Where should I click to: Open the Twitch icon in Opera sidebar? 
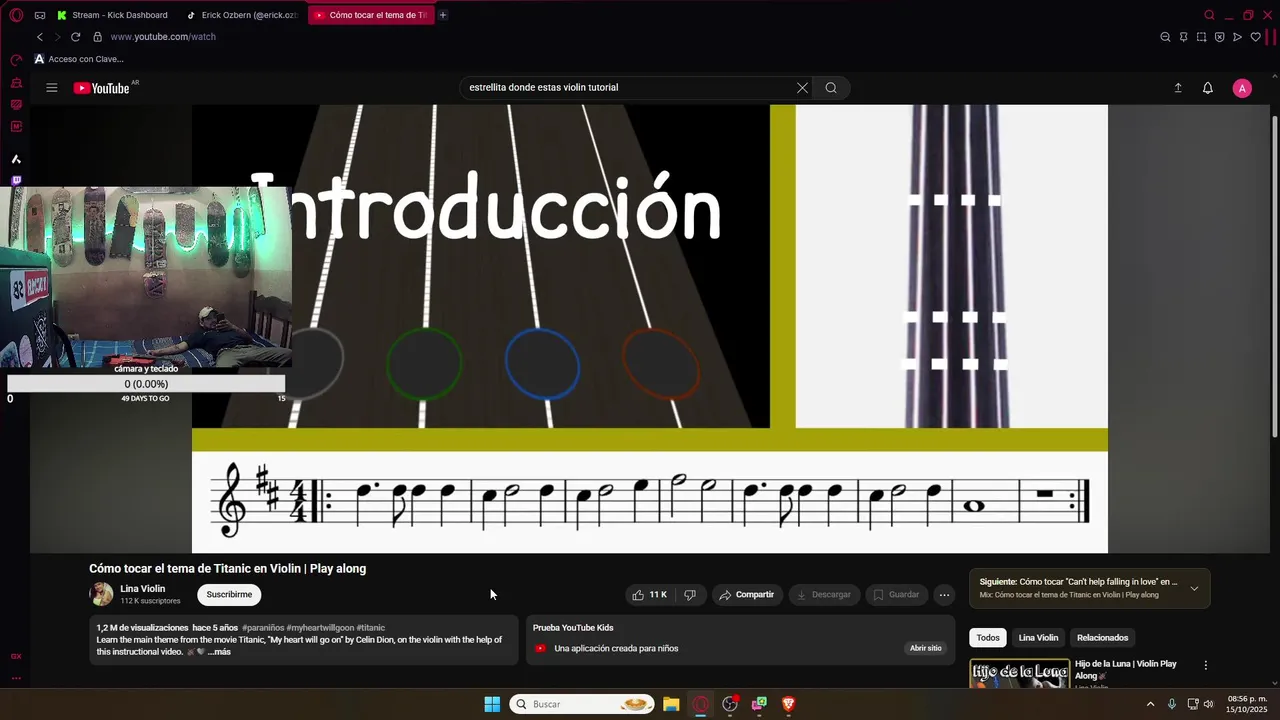click(16, 181)
